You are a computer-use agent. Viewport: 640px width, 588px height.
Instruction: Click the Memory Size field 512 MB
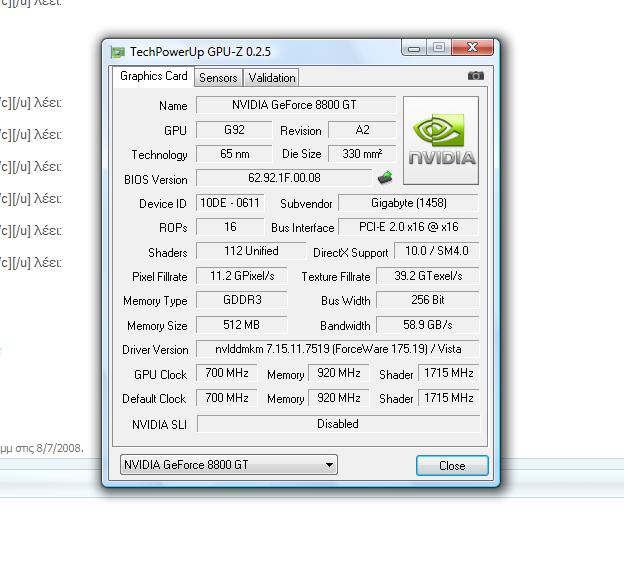click(242, 325)
